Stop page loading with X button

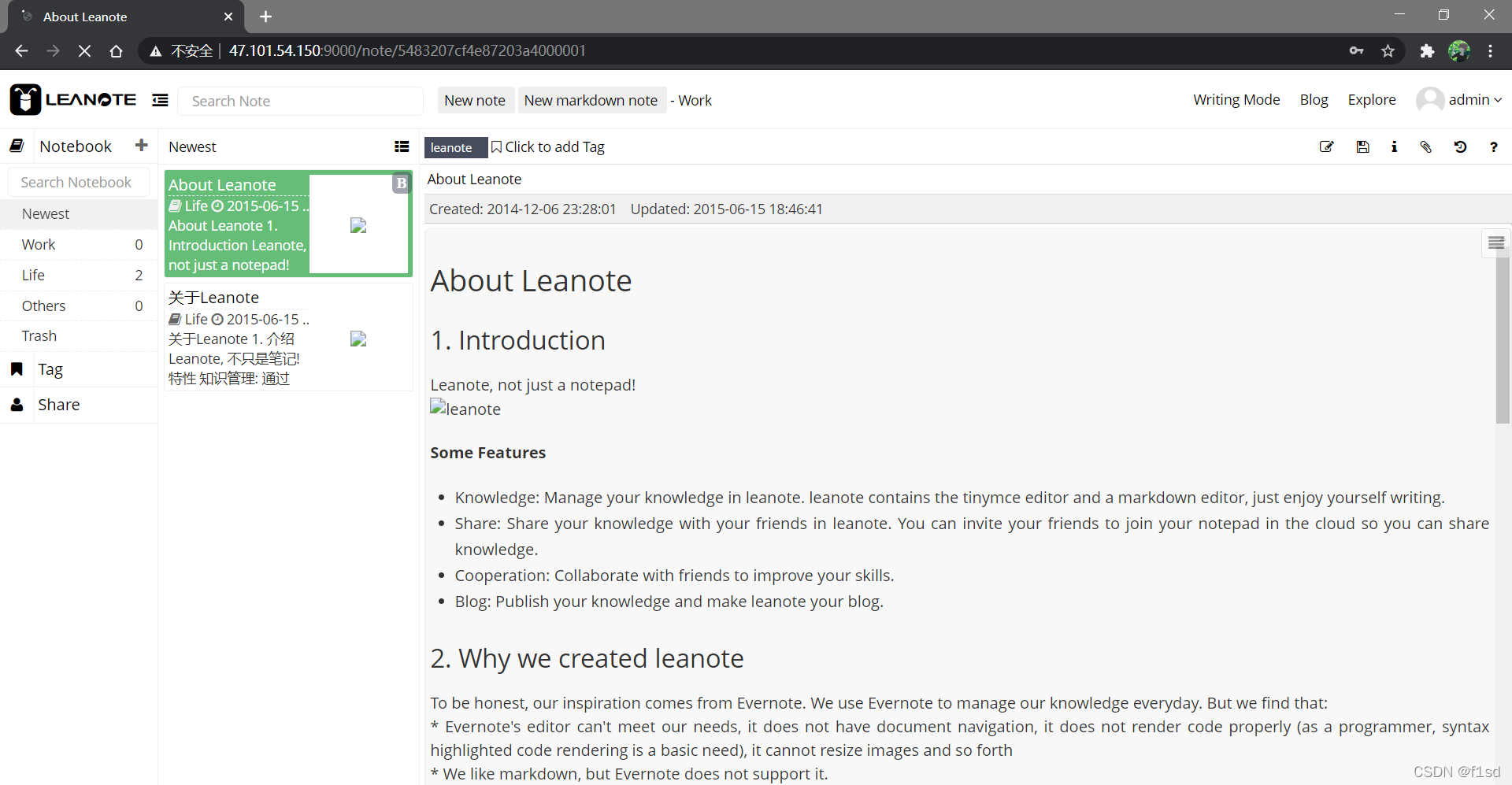point(84,51)
